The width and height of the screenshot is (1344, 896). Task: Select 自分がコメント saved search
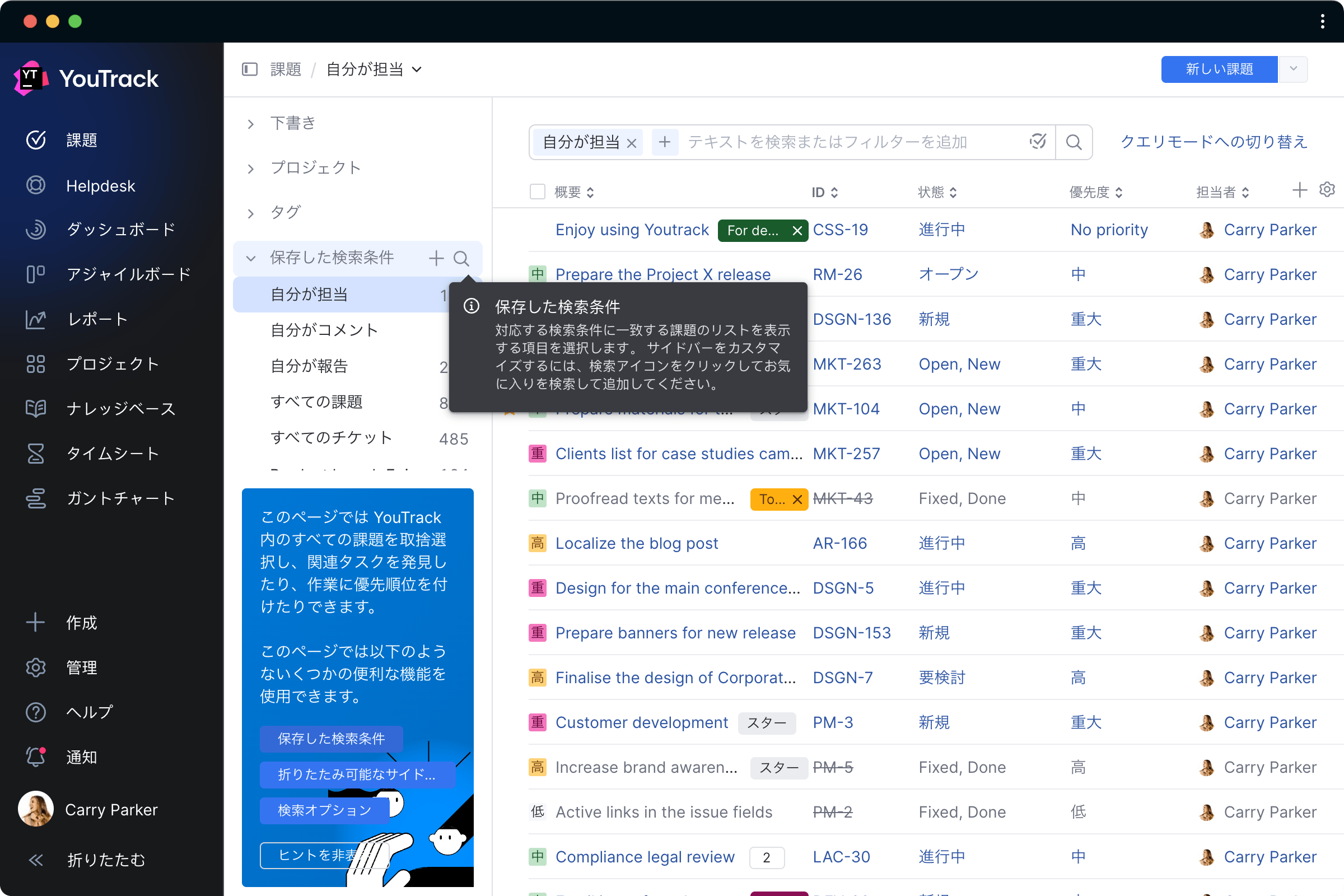tap(324, 330)
